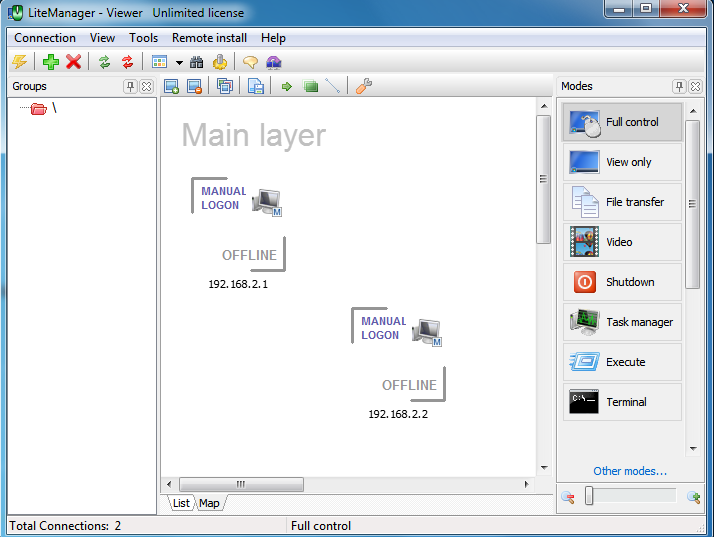Click the 192.168.2.1 address label
This screenshot has height=537, width=714.
coord(238,284)
